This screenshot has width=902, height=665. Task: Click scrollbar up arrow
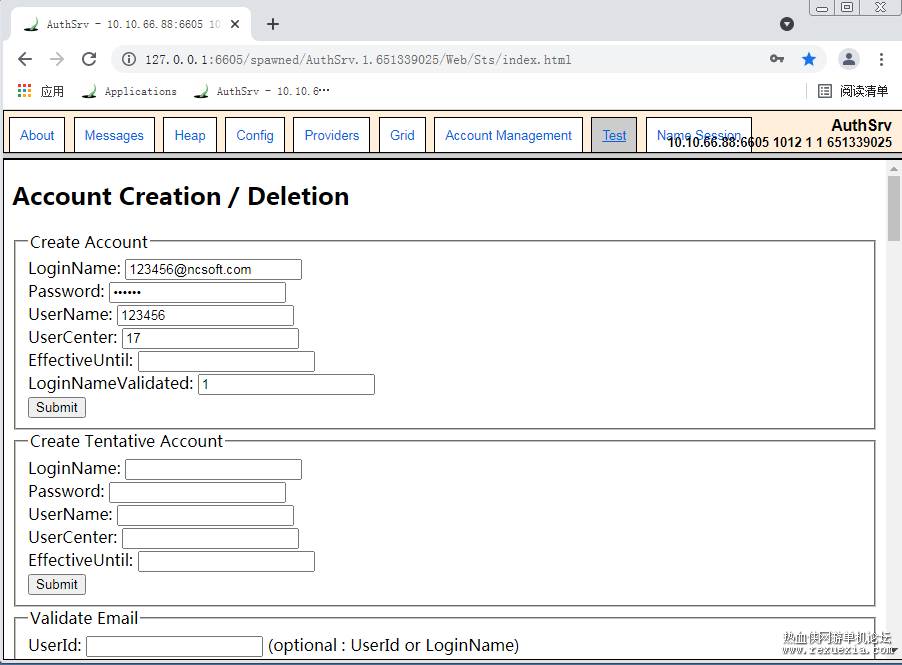coord(893,169)
